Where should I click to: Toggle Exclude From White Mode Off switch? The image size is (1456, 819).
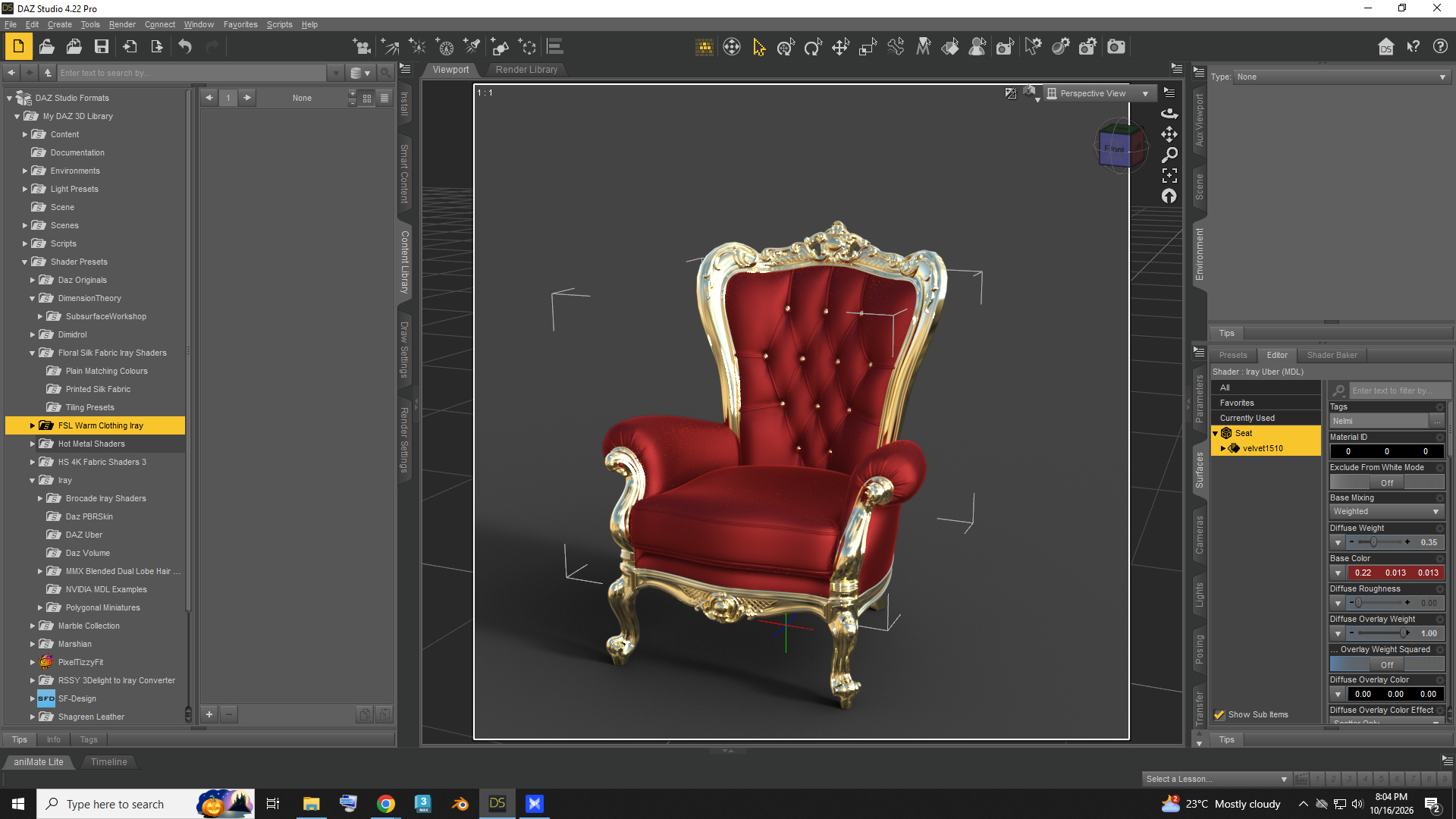pos(1387,482)
